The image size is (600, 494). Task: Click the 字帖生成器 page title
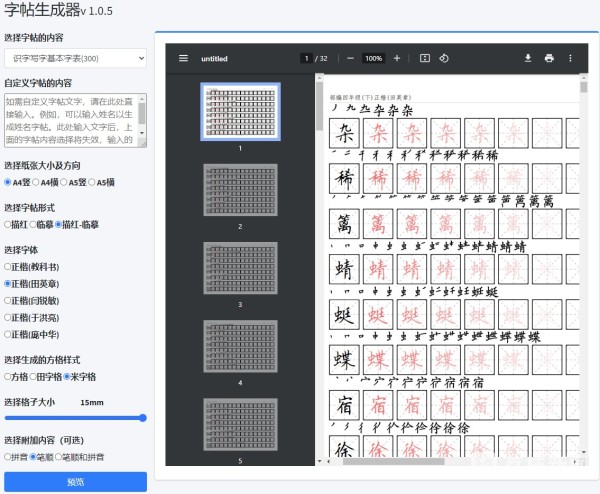[x=42, y=10]
